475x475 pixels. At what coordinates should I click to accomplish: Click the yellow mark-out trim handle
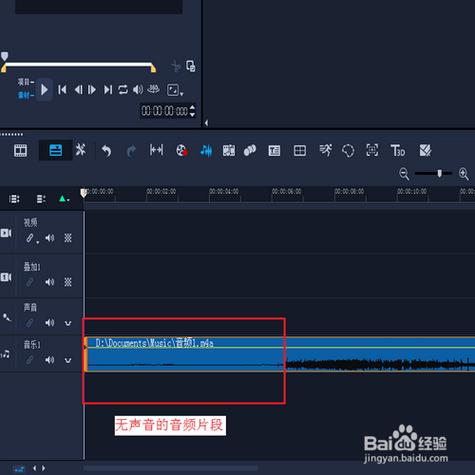[x=153, y=68]
